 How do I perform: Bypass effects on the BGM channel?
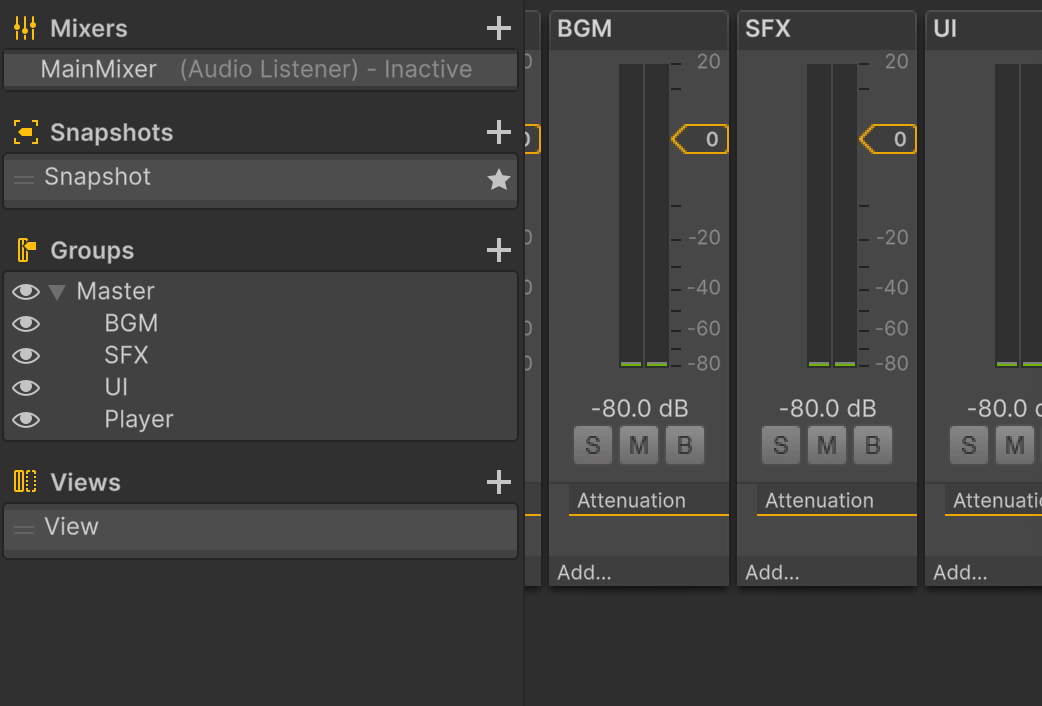(x=684, y=445)
